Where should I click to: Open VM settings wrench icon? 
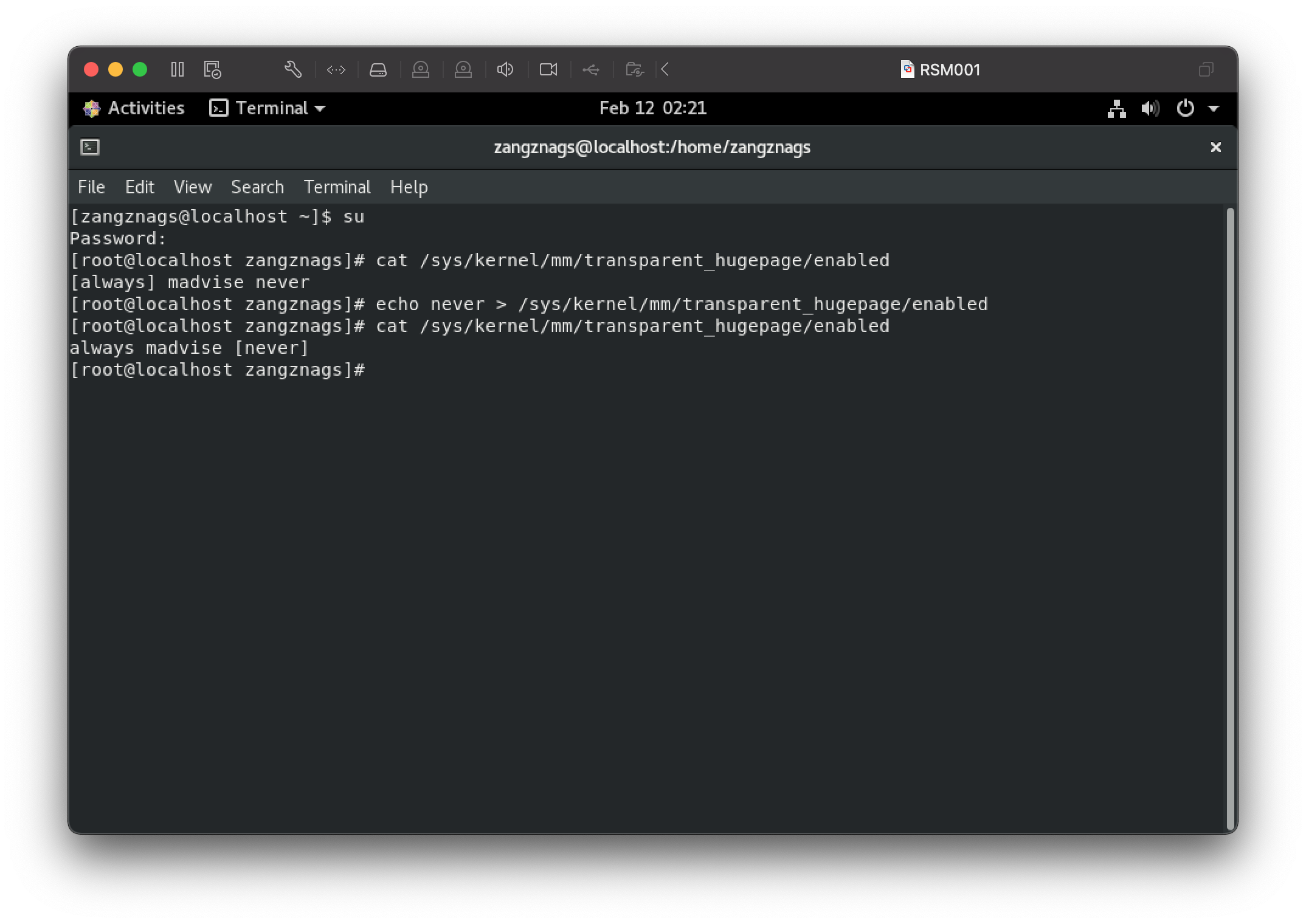[293, 70]
